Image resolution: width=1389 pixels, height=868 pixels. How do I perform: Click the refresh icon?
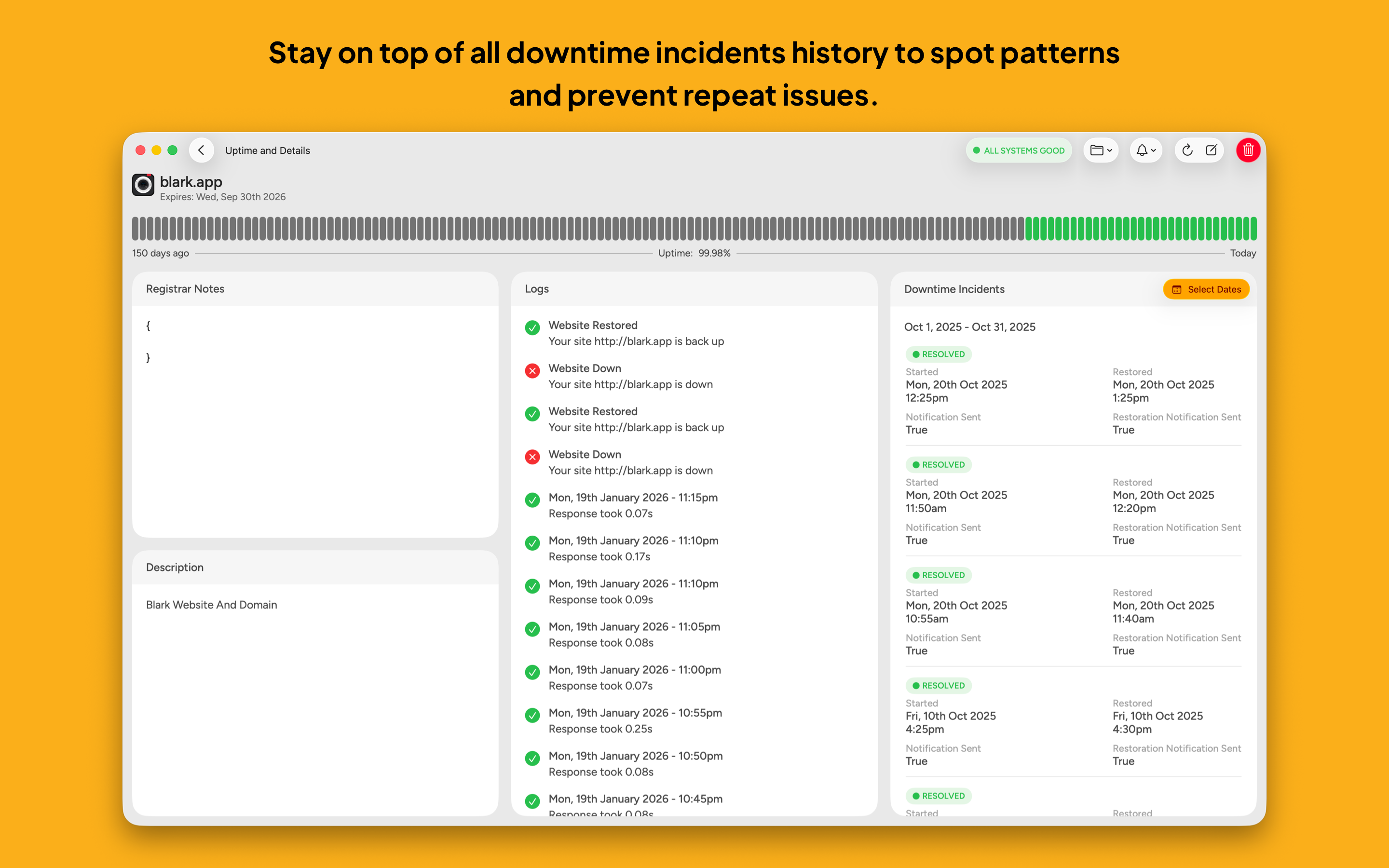1187,150
